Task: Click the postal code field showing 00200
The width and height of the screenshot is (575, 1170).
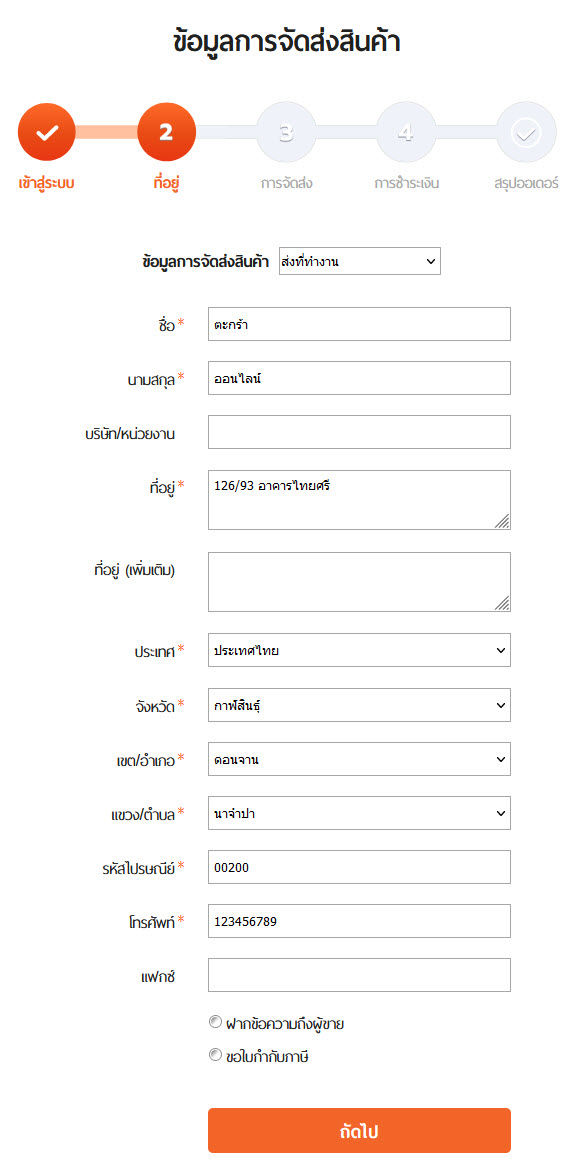Action: click(359, 867)
